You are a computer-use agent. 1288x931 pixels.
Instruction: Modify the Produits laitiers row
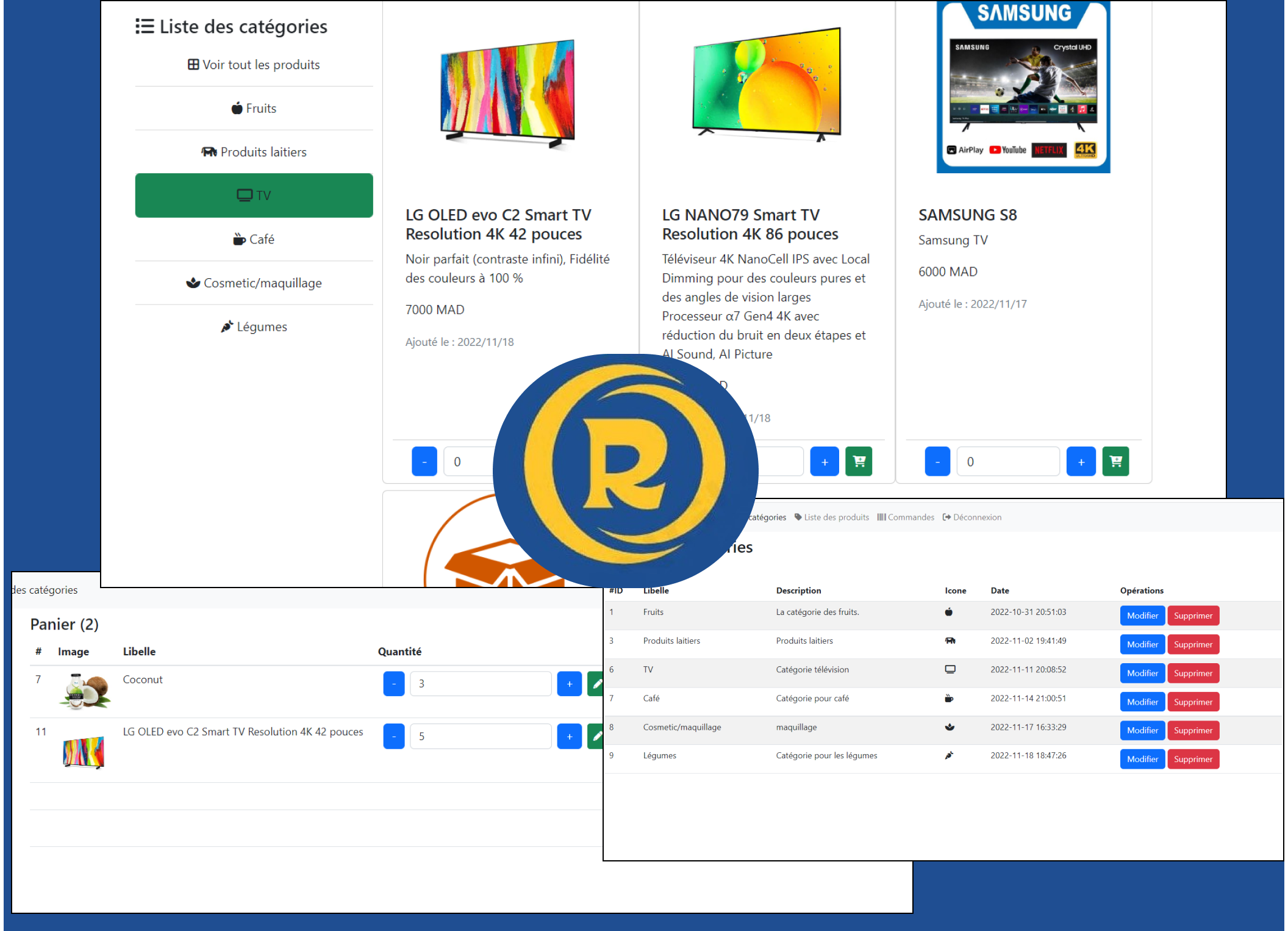[x=1142, y=644]
